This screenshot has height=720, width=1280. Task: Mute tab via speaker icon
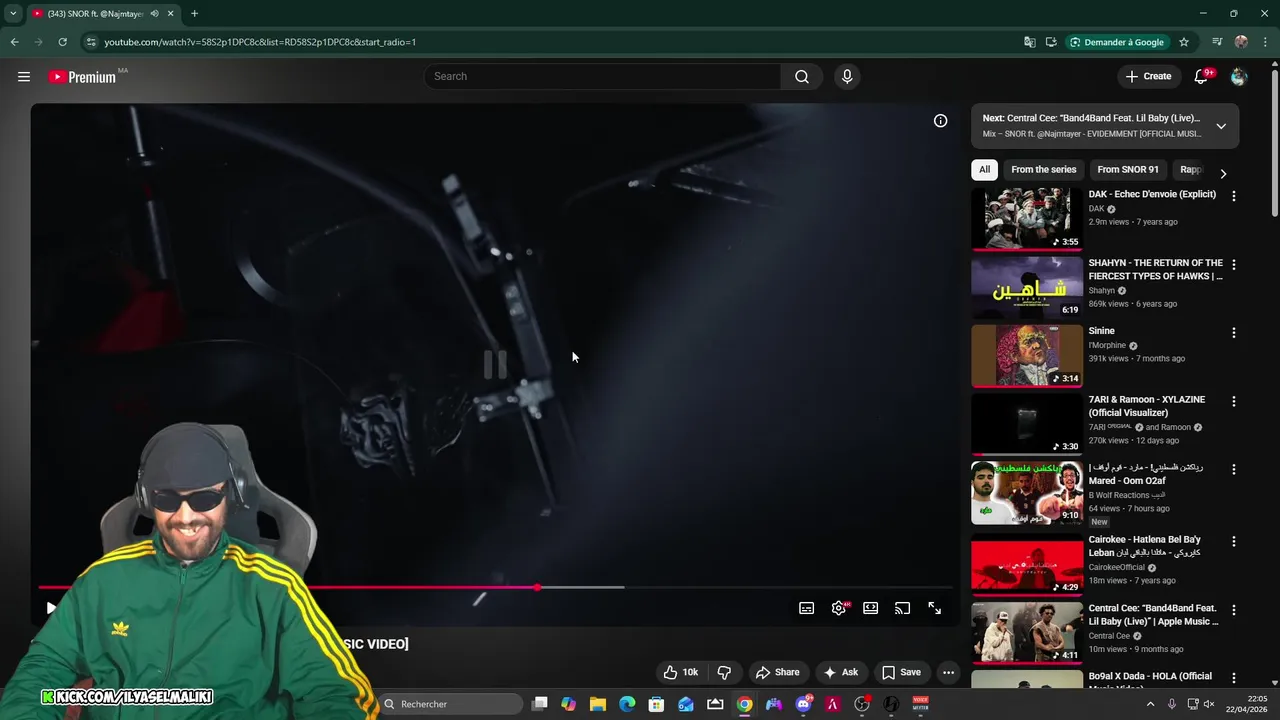(154, 13)
